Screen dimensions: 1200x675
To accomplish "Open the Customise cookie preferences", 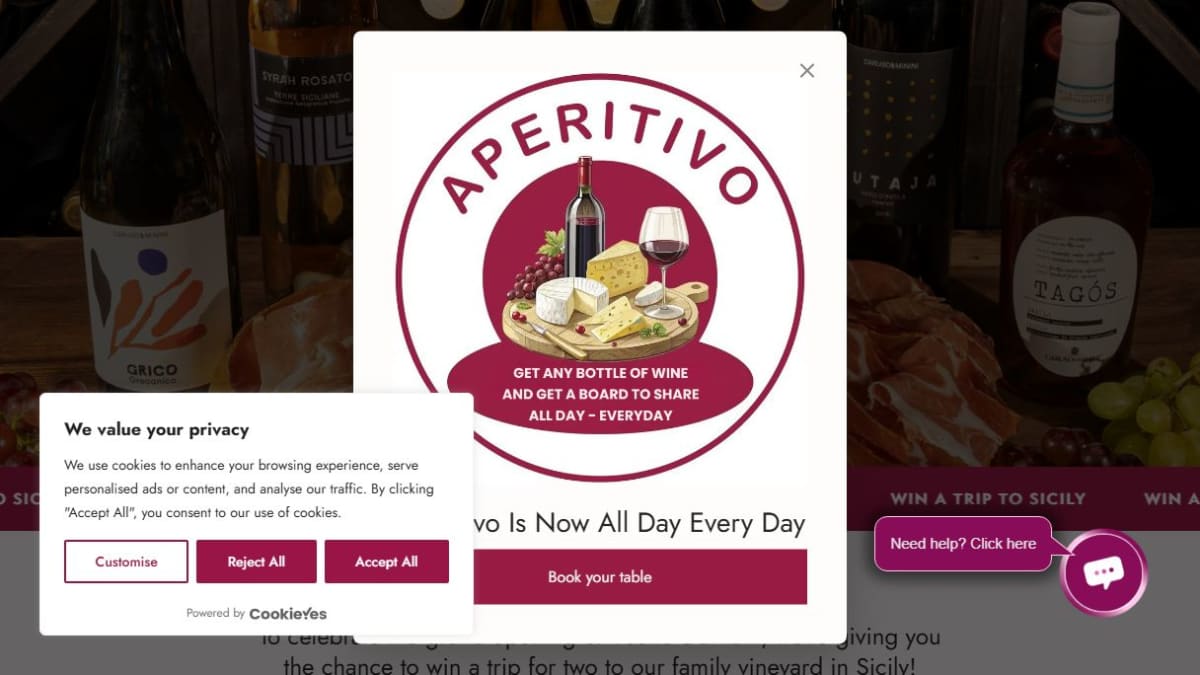I will [x=126, y=562].
